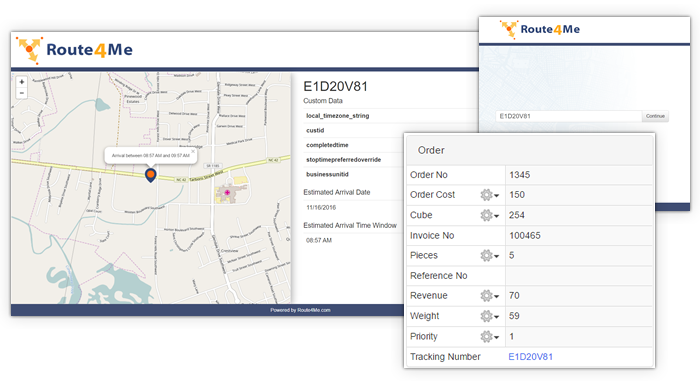Click the orange destination map pin

click(151, 175)
